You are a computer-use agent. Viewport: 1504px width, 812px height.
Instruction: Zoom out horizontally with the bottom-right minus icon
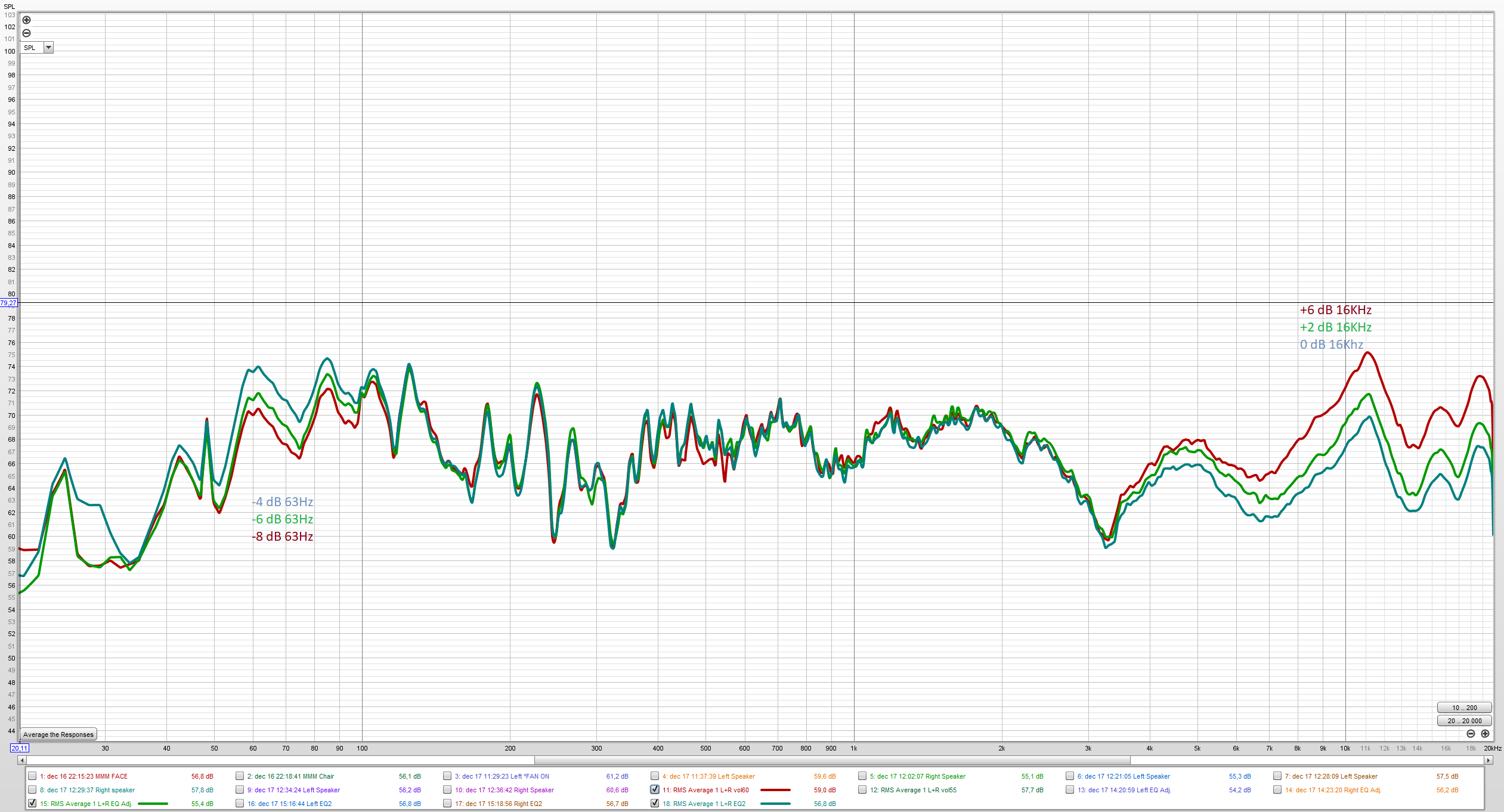pos(1471,734)
